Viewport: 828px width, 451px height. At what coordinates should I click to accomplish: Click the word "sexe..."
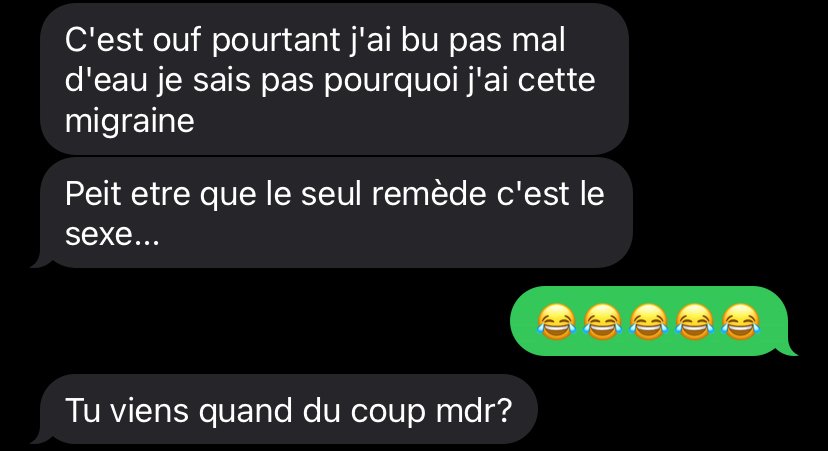(x=112, y=235)
